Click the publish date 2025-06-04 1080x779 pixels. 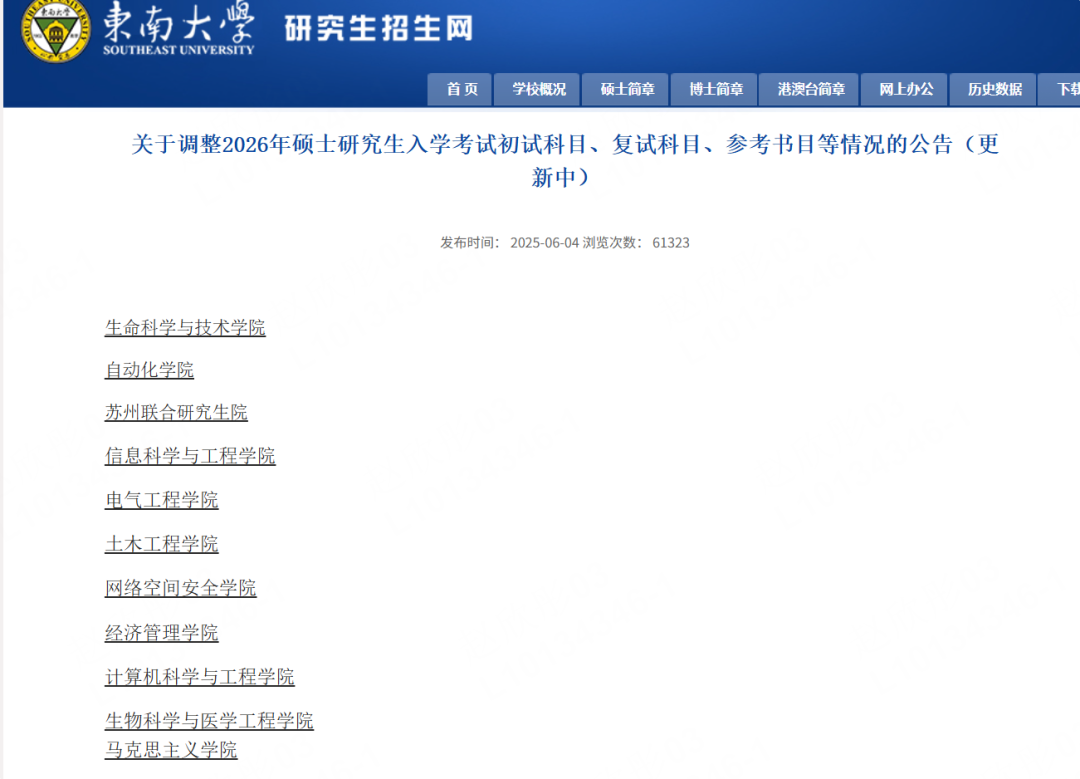tap(544, 243)
